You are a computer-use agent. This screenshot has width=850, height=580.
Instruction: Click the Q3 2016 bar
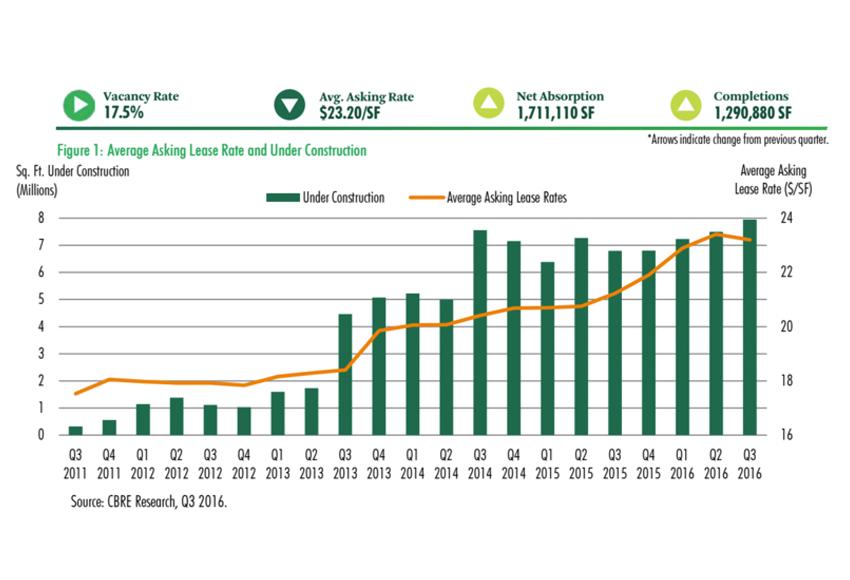[x=750, y=327]
